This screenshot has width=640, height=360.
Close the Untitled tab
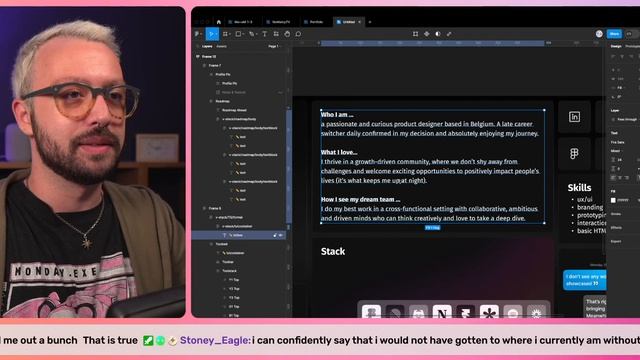(360, 22)
